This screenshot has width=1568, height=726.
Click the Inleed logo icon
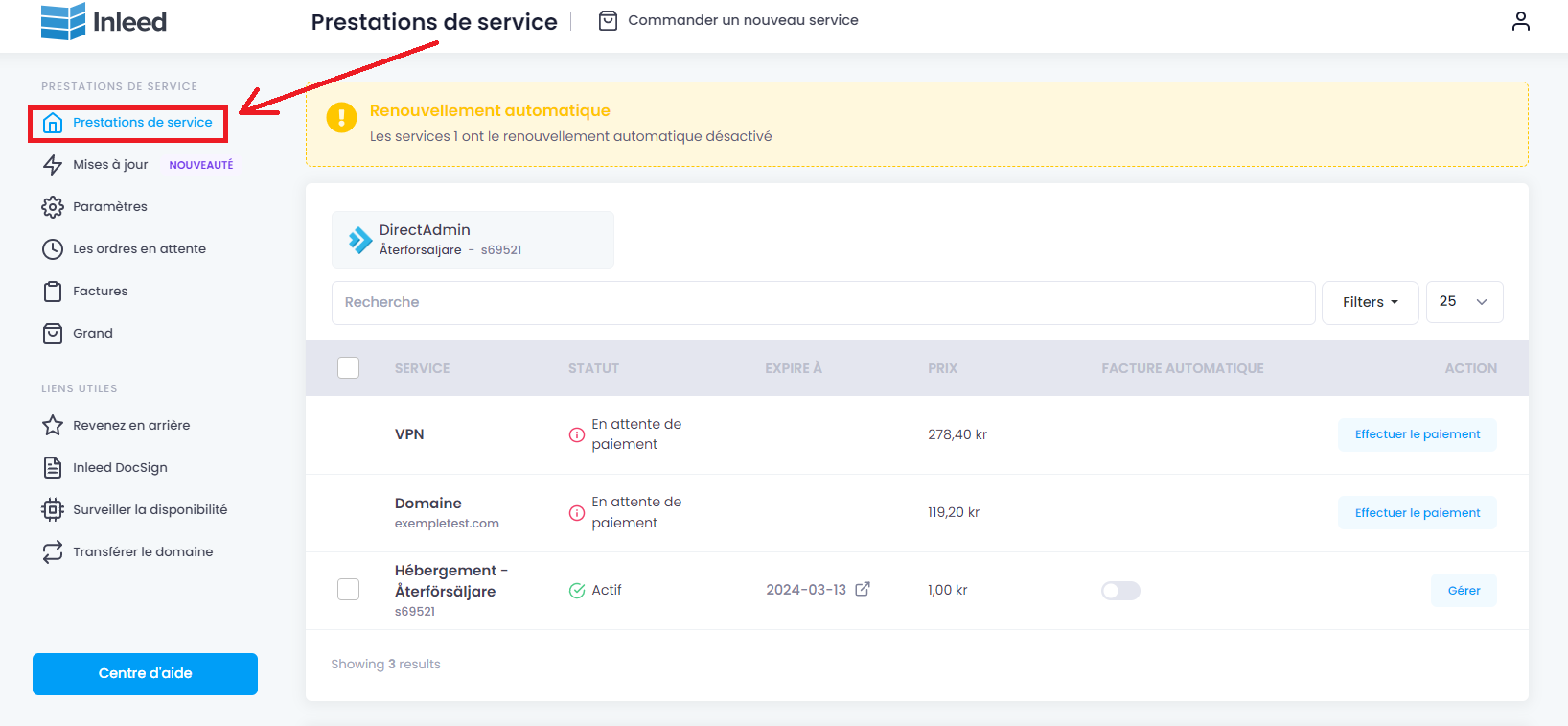63,21
